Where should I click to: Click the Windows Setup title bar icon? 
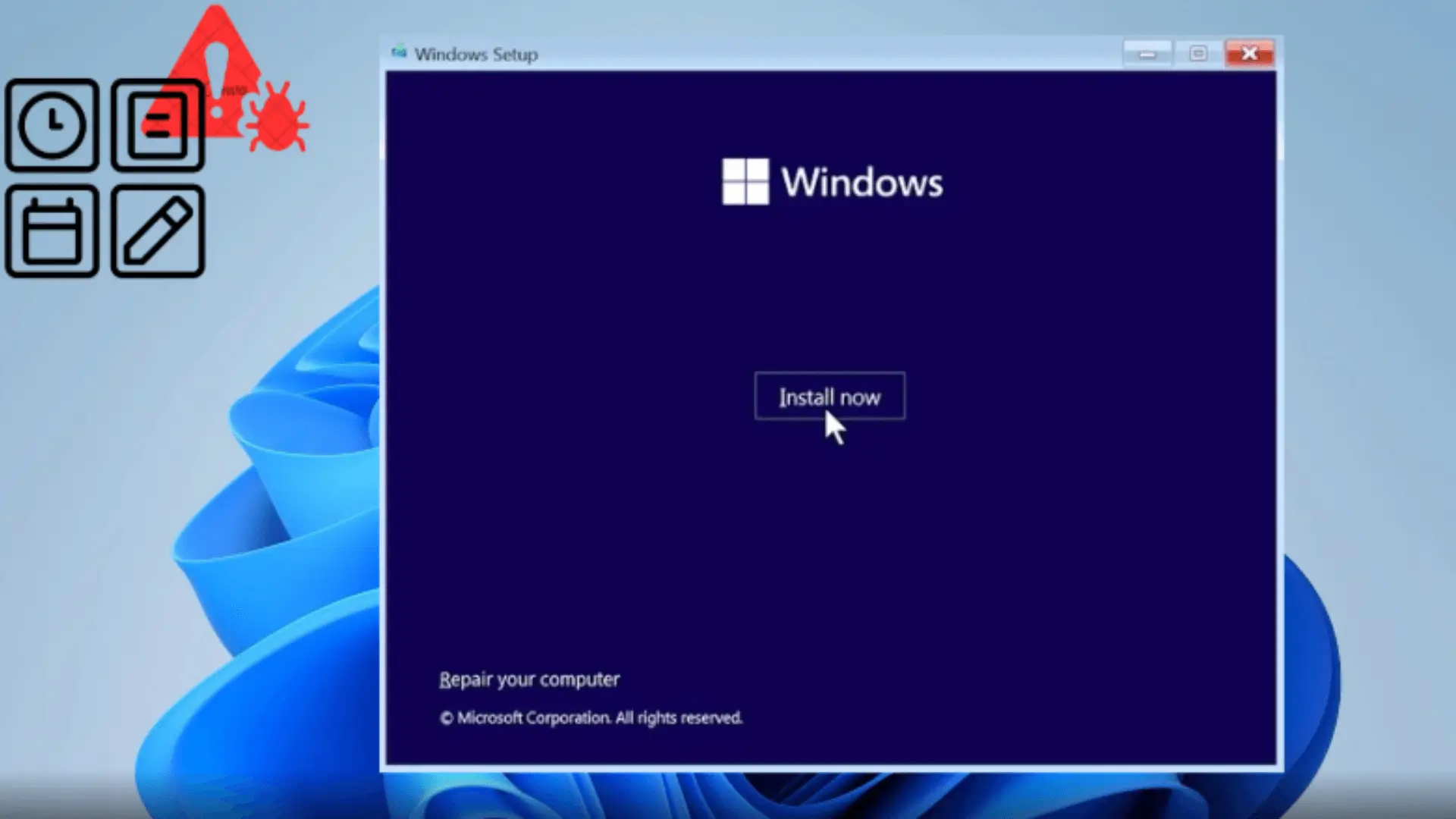point(400,53)
